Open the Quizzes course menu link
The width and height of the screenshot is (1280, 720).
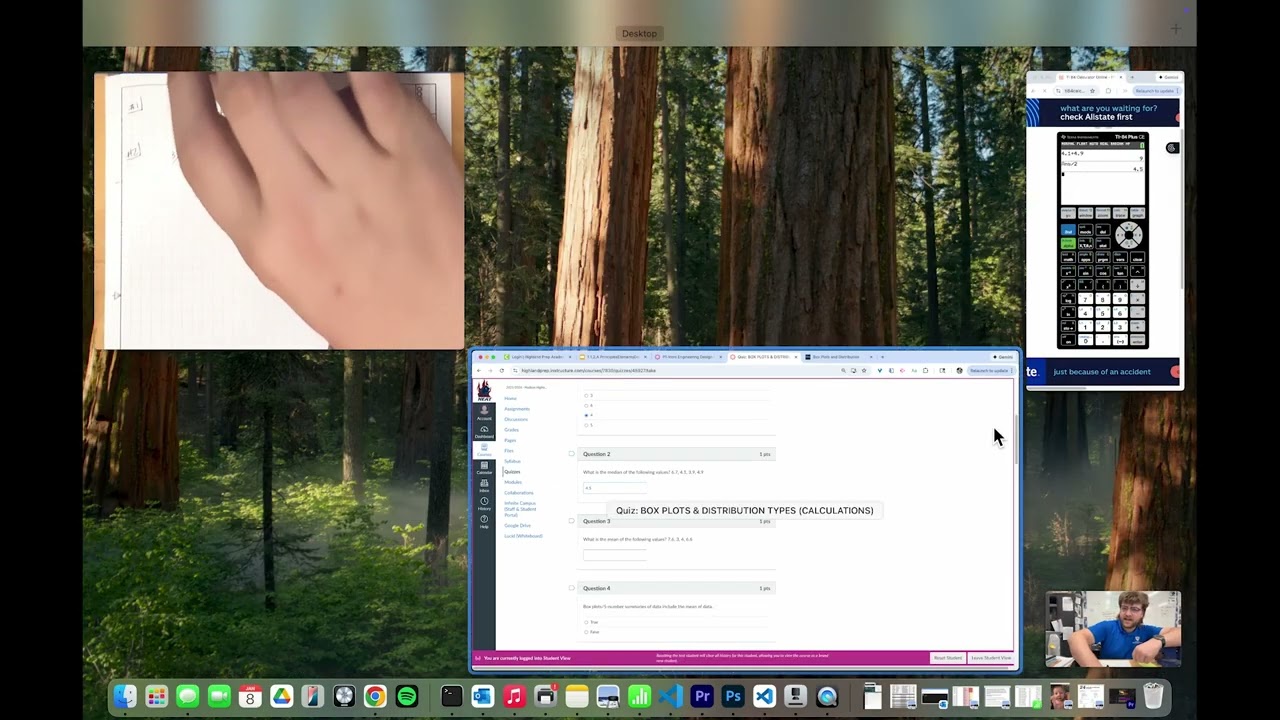click(x=512, y=472)
